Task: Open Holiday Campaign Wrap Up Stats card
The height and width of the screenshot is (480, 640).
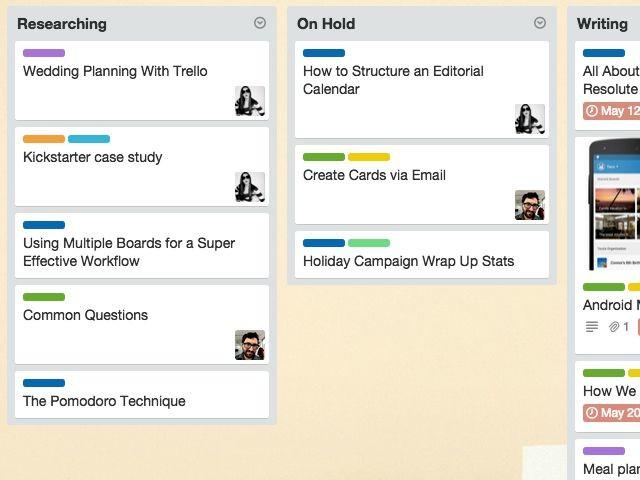Action: [408, 261]
